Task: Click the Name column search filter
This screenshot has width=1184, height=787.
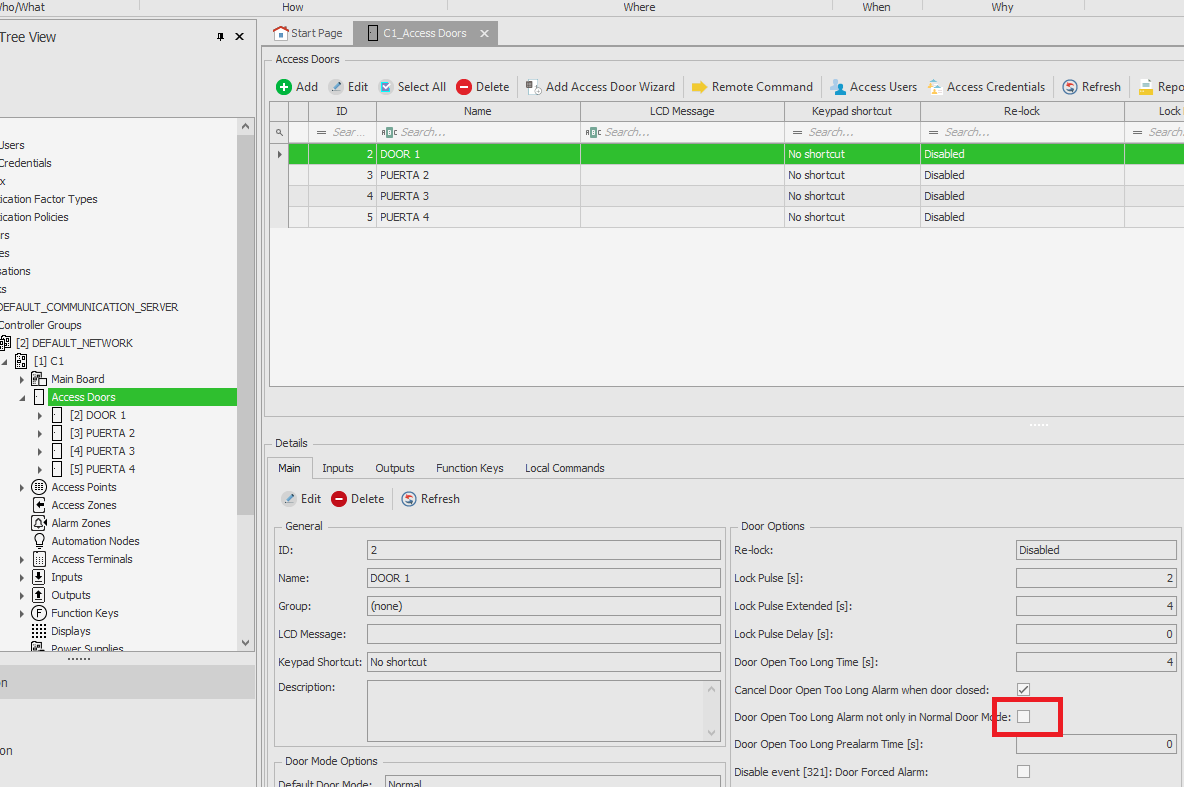Action: (478, 132)
